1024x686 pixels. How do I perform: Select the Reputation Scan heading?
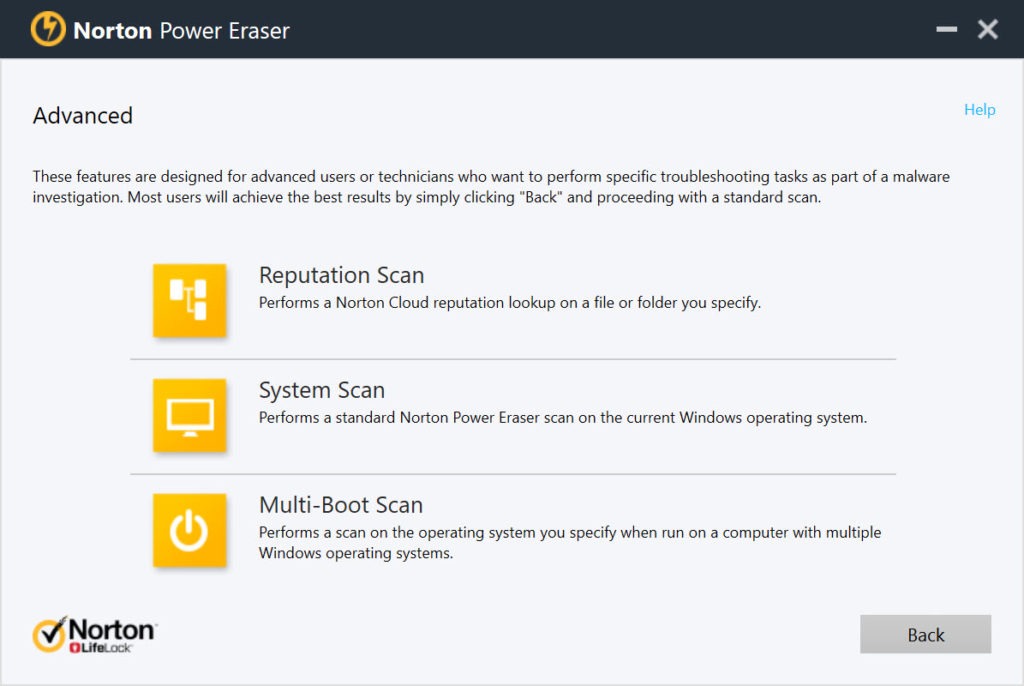[x=341, y=275]
